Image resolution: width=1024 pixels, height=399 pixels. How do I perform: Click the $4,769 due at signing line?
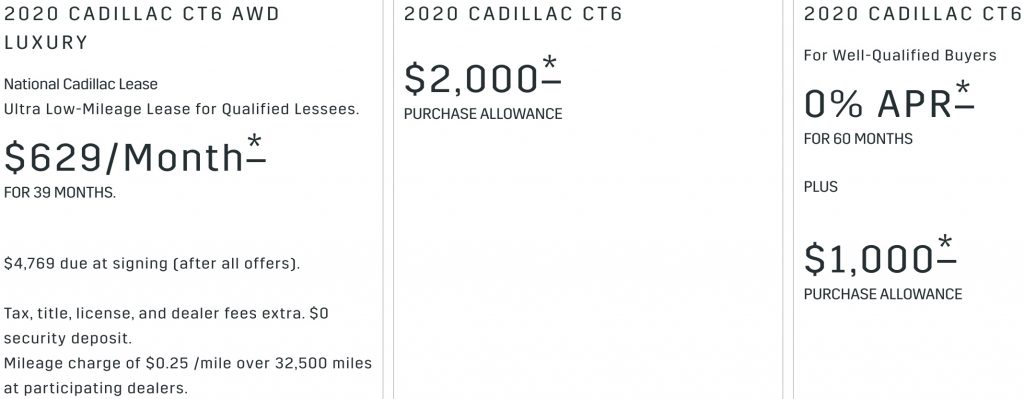click(152, 264)
